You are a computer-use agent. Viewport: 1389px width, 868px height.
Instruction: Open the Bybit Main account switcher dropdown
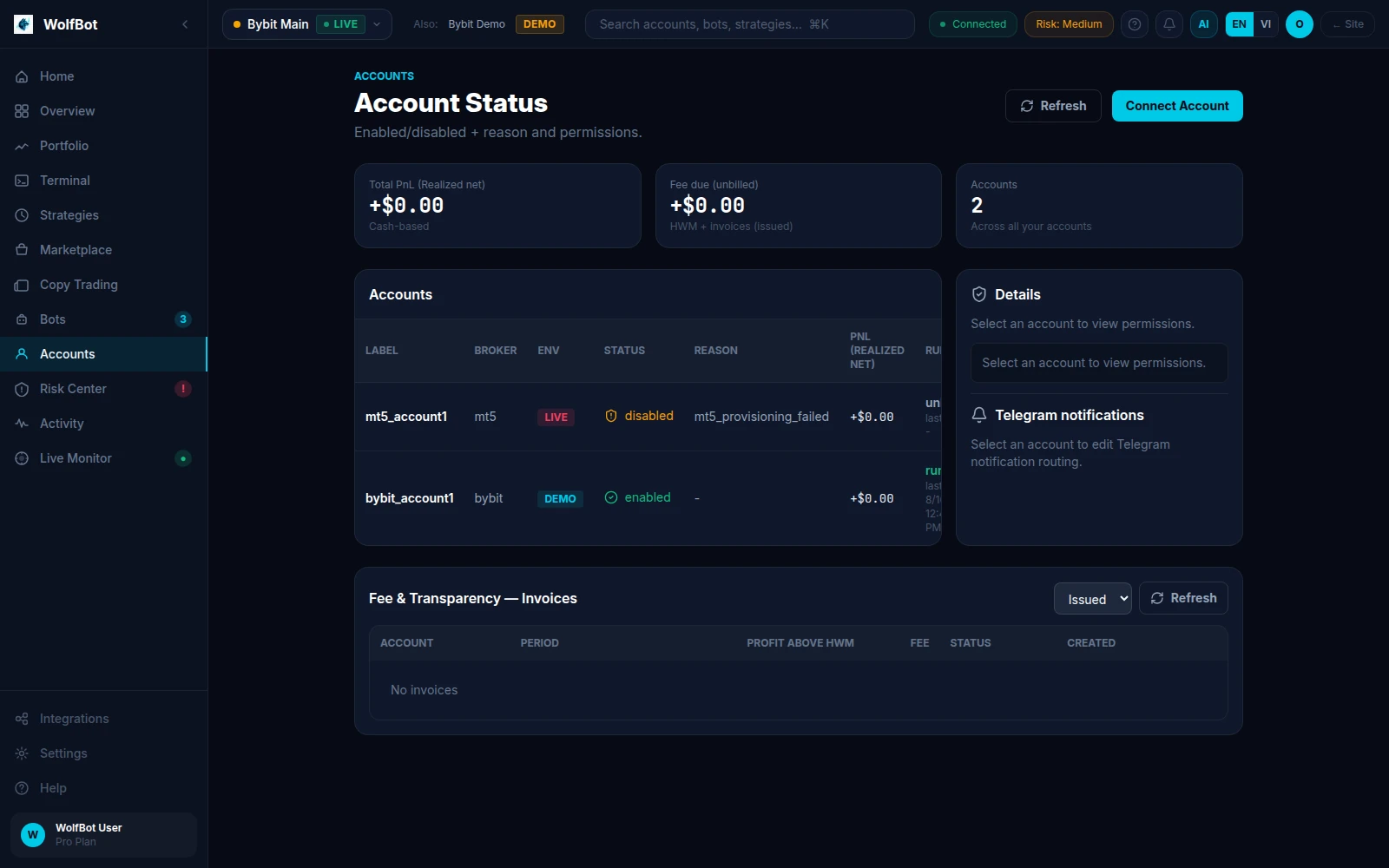pos(307,24)
